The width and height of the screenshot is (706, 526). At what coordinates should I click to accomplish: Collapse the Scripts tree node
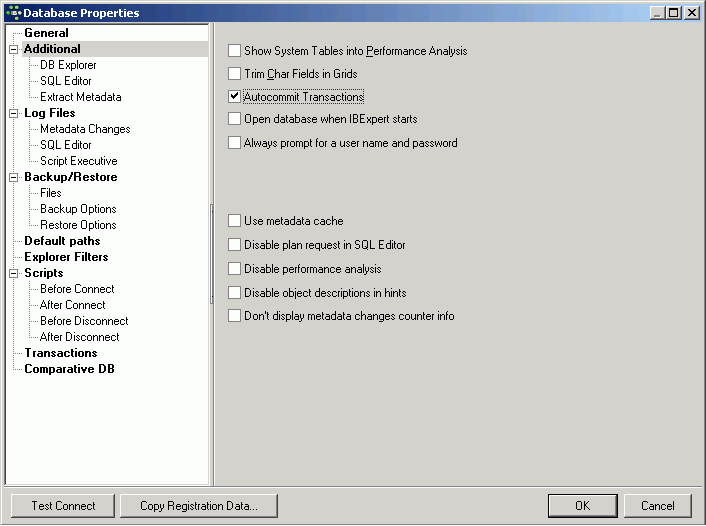point(14,273)
